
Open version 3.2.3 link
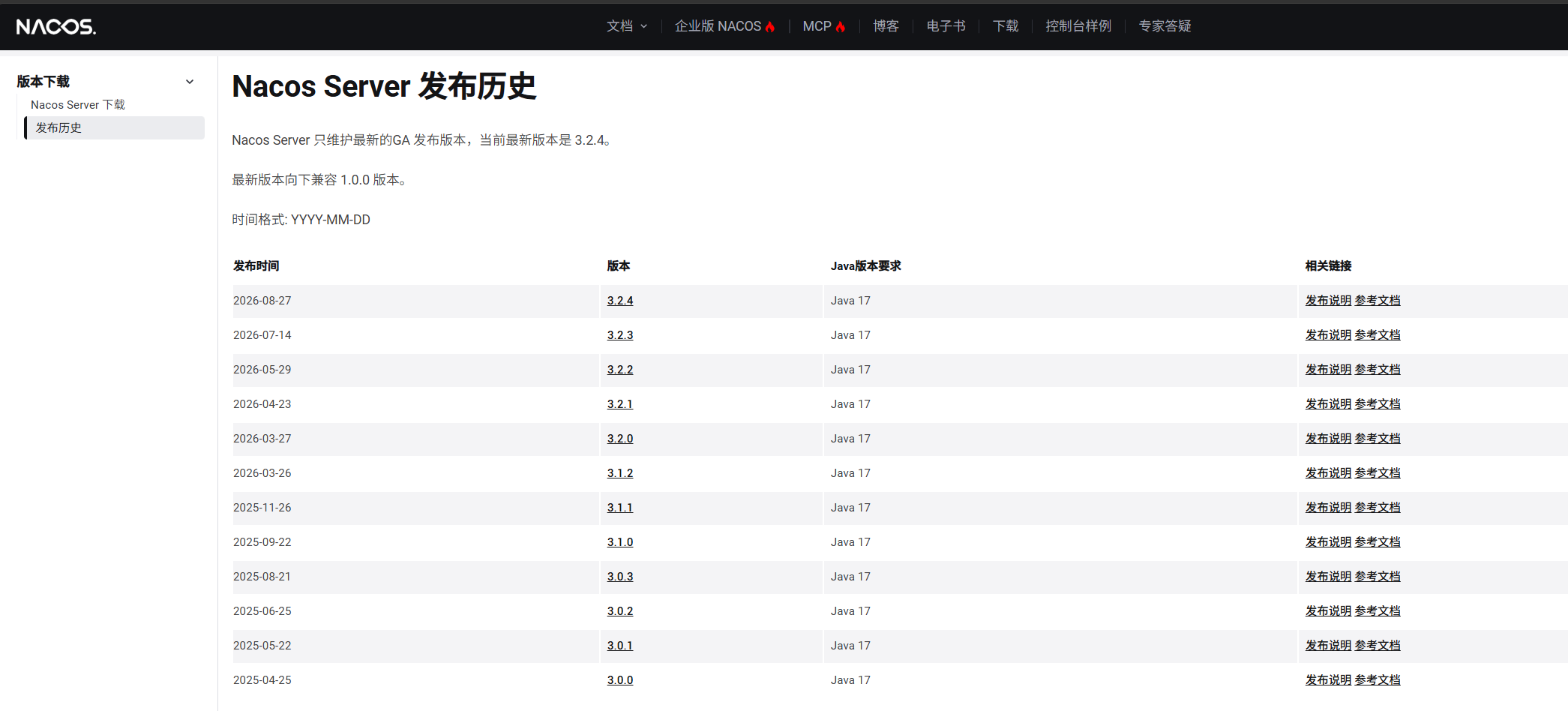(620, 335)
